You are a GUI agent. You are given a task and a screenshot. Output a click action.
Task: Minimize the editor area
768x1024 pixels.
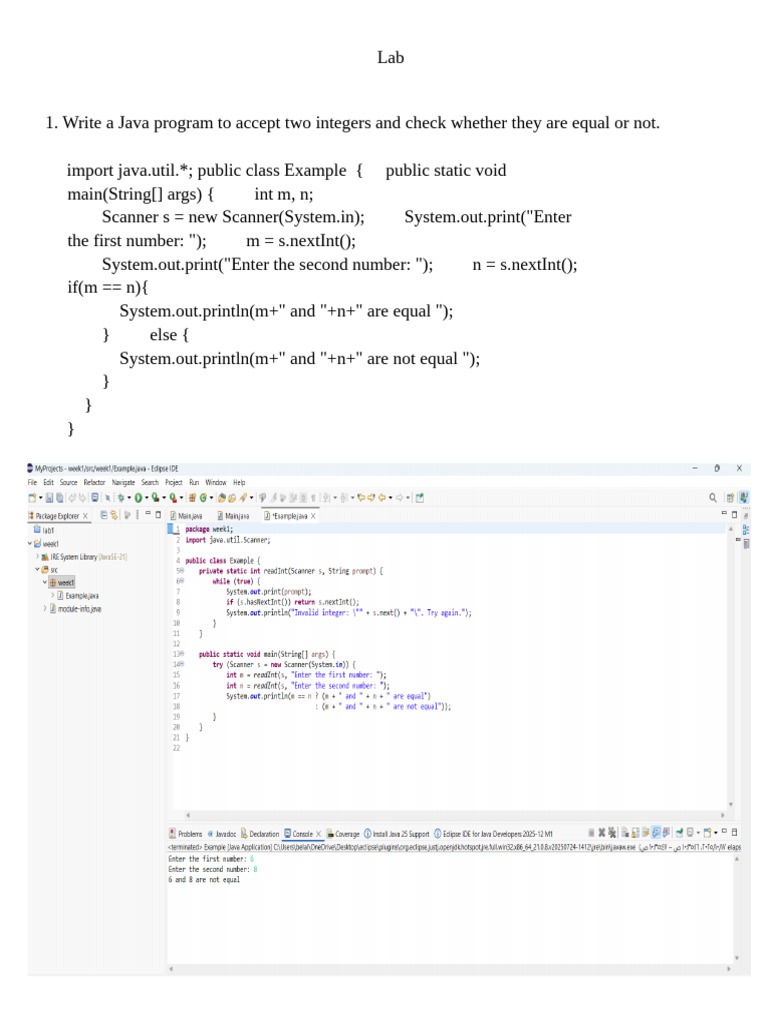point(724,514)
